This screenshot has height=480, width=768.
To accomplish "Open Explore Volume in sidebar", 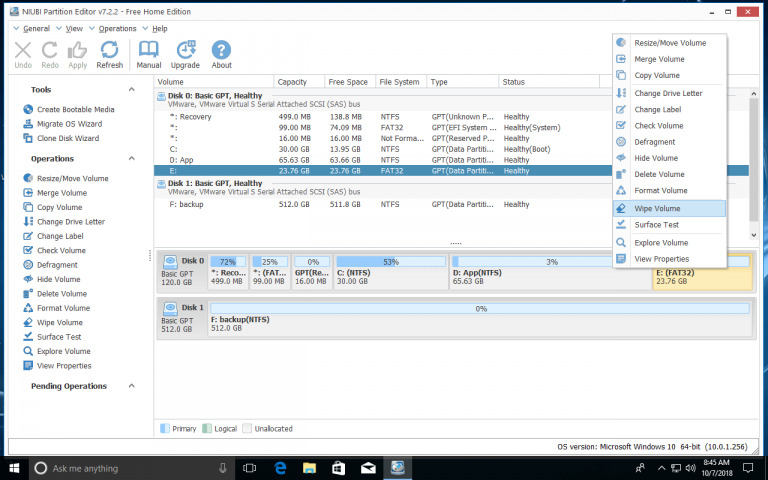I will coord(57,351).
